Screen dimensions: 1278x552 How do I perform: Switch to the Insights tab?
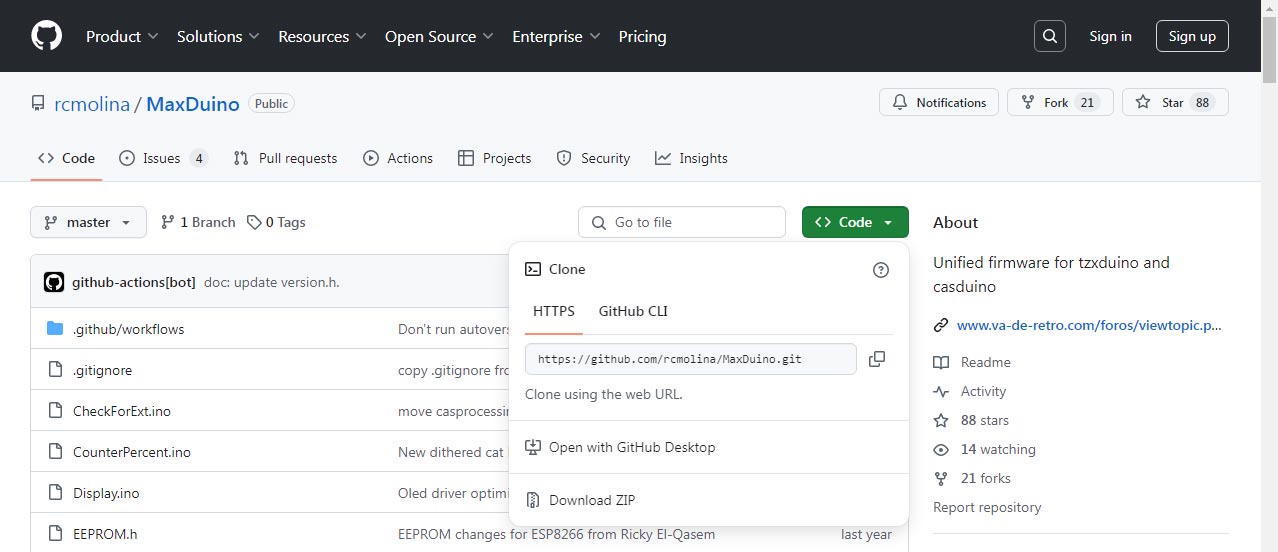click(691, 158)
